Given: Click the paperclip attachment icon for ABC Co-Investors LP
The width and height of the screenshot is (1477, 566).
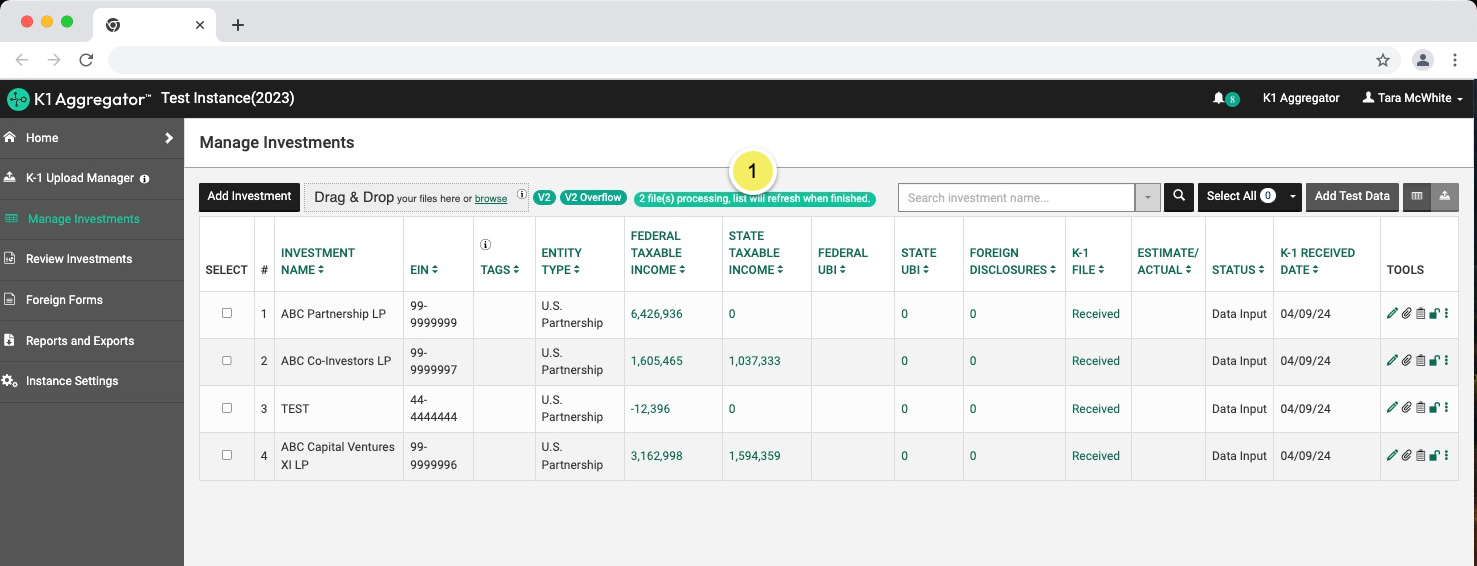Looking at the screenshot, I should coord(1406,361).
